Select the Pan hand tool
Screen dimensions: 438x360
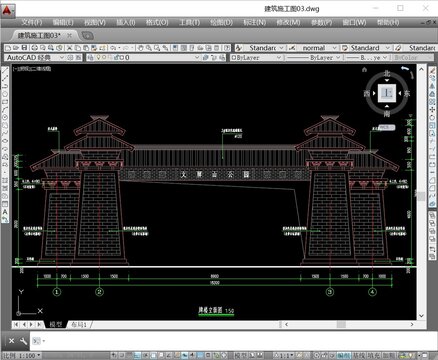141,48
